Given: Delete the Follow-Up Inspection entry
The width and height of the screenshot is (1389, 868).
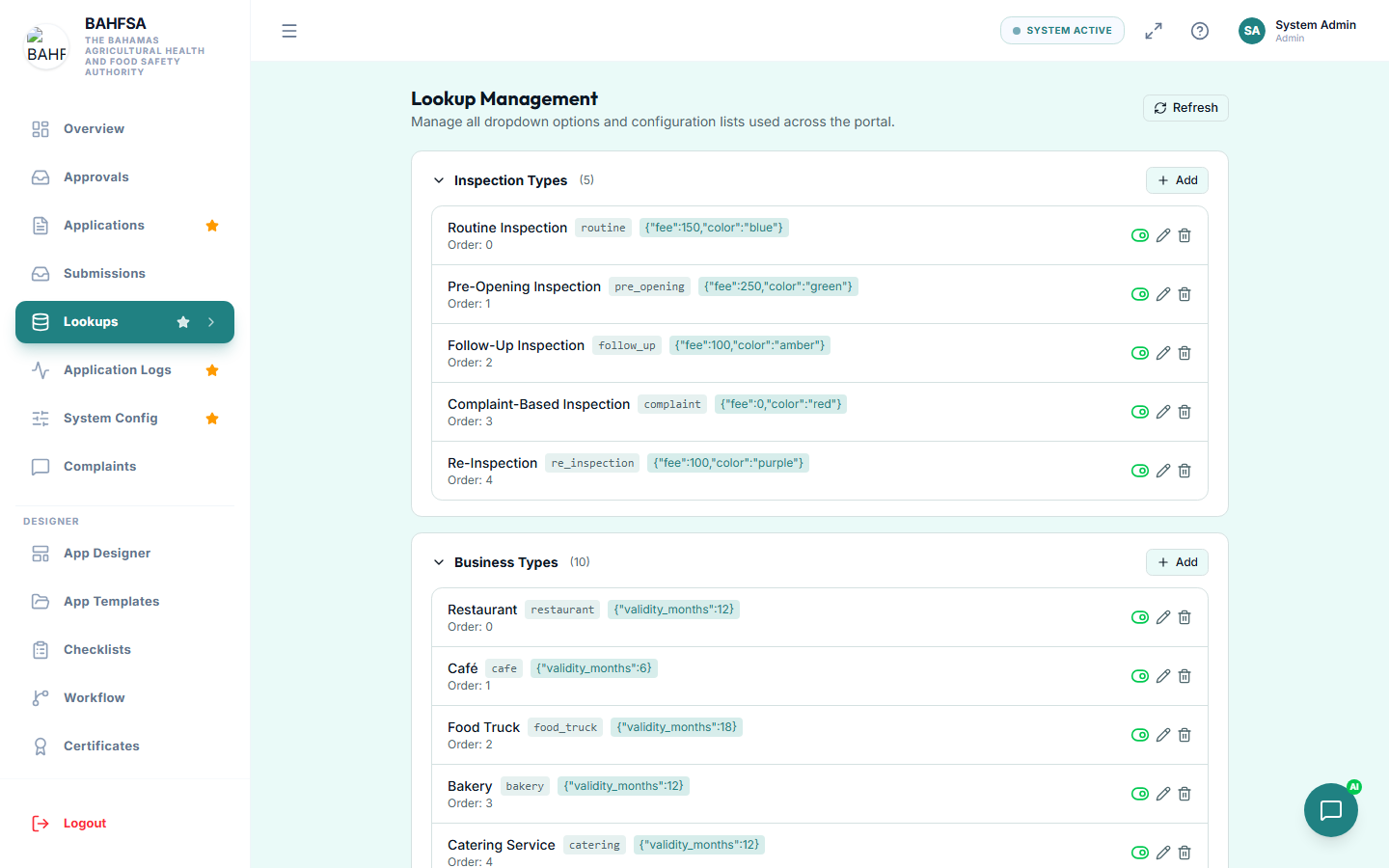Looking at the screenshot, I should tap(1185, 353).
